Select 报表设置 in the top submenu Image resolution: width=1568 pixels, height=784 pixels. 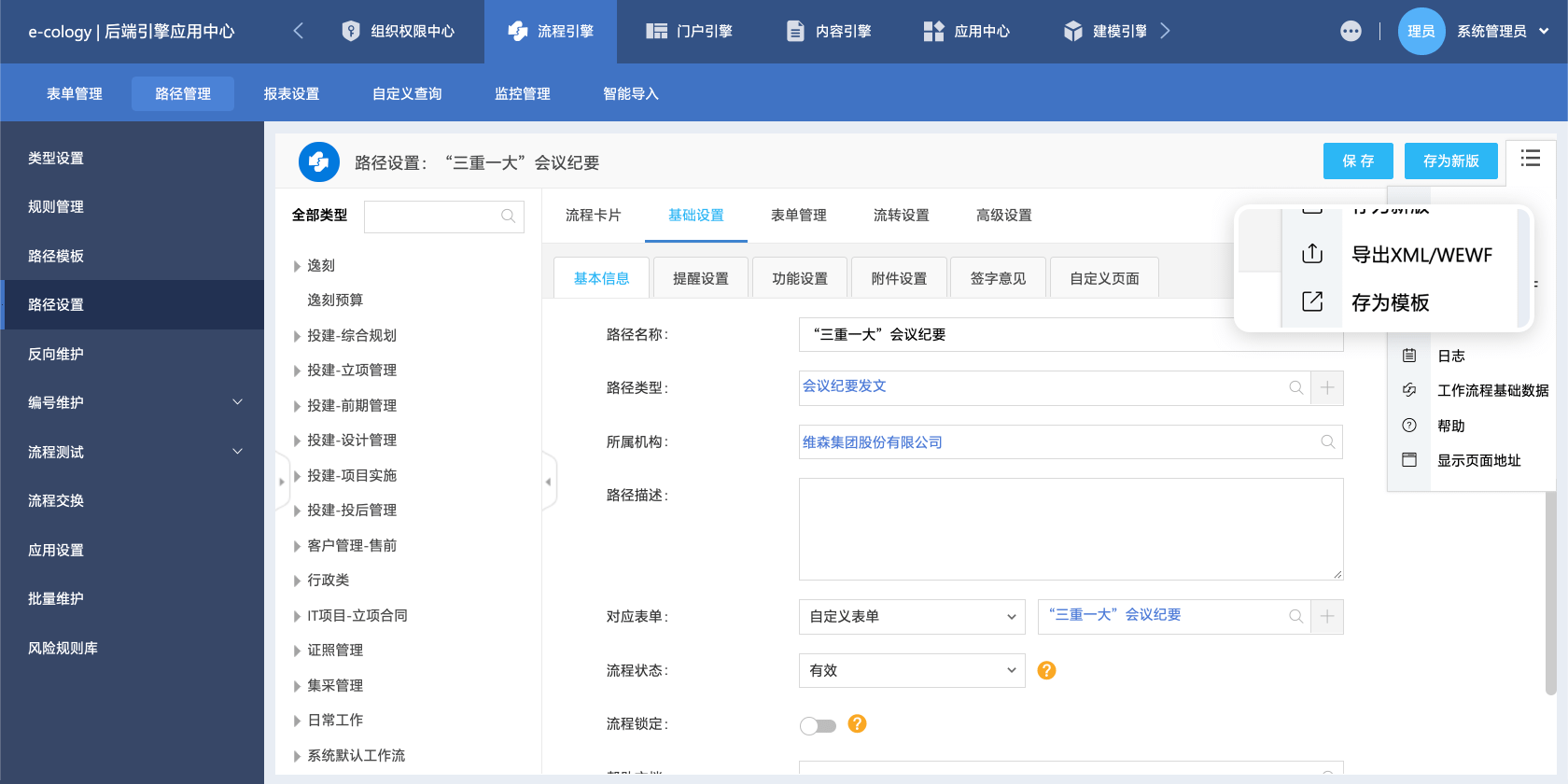click(x=291, y=93)
